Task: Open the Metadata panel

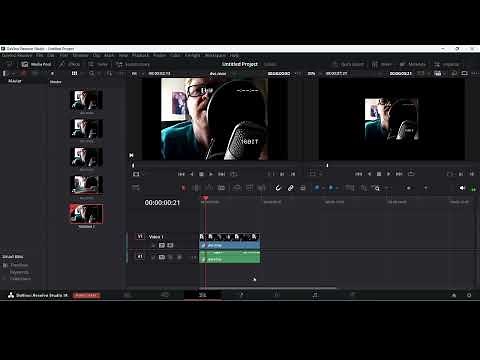Action: (413, 64)
